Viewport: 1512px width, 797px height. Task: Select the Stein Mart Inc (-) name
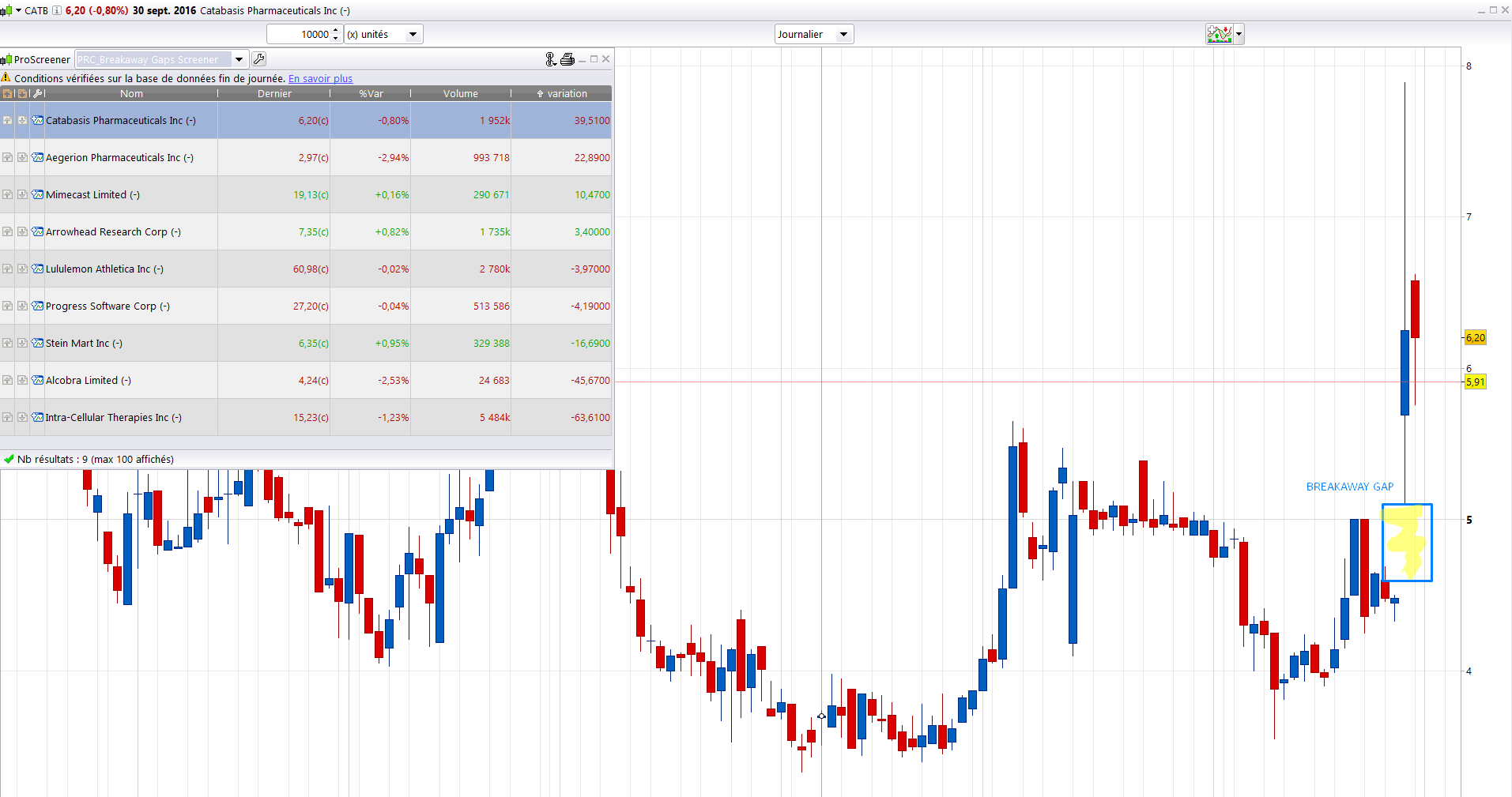(x=84, y=343)
